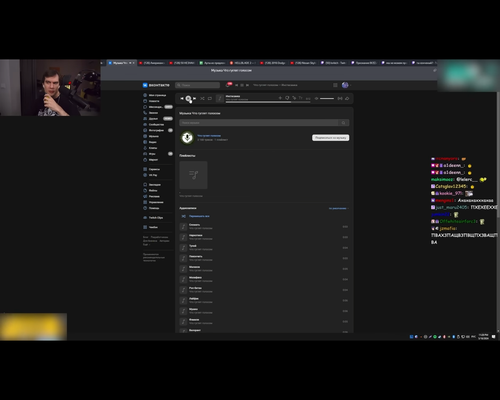Switch to the green-icon spreadsheet browser tab
The width and height of the screenshot is (500, 400).
pyautogui.click(x=213, y=63)
